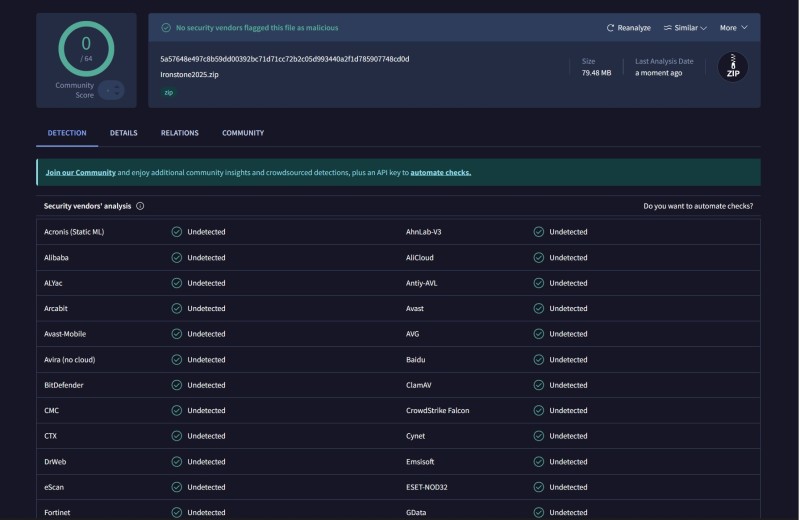Switch to the Details tab
The image size is (800, 520).
[x=124, y=133]
